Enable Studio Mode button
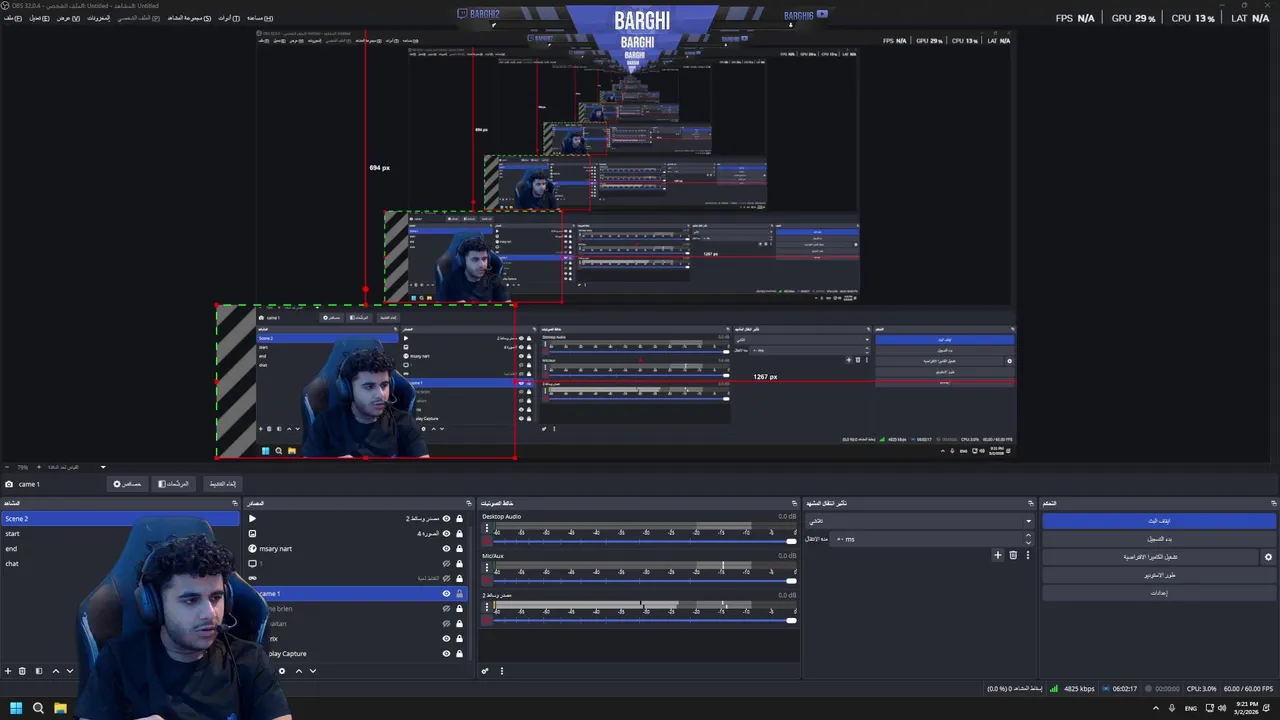The width and height of the screenshot is (1280, 720). coord(1159,575)
